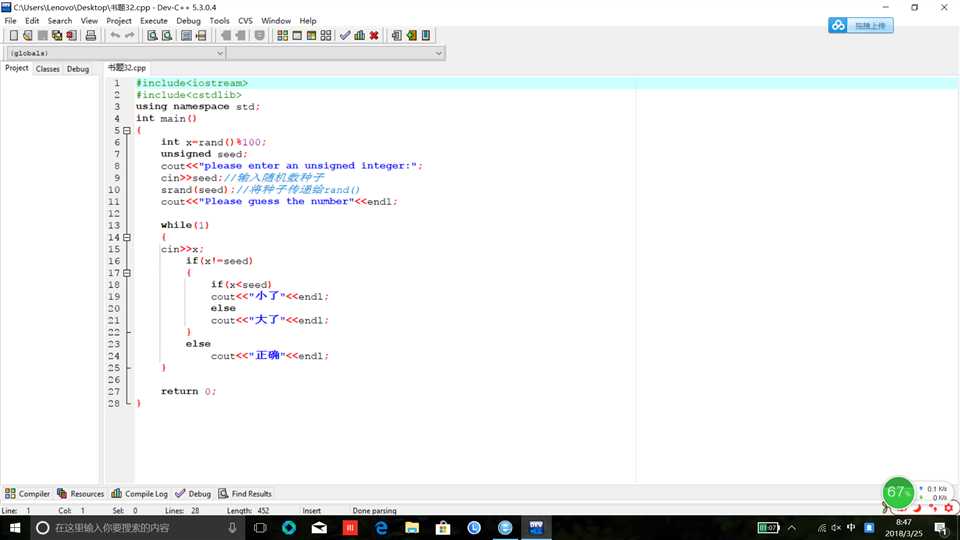The image size is (960, 540).
Task: Click the Open file toolbar icon
Action: tap(28, 36)
